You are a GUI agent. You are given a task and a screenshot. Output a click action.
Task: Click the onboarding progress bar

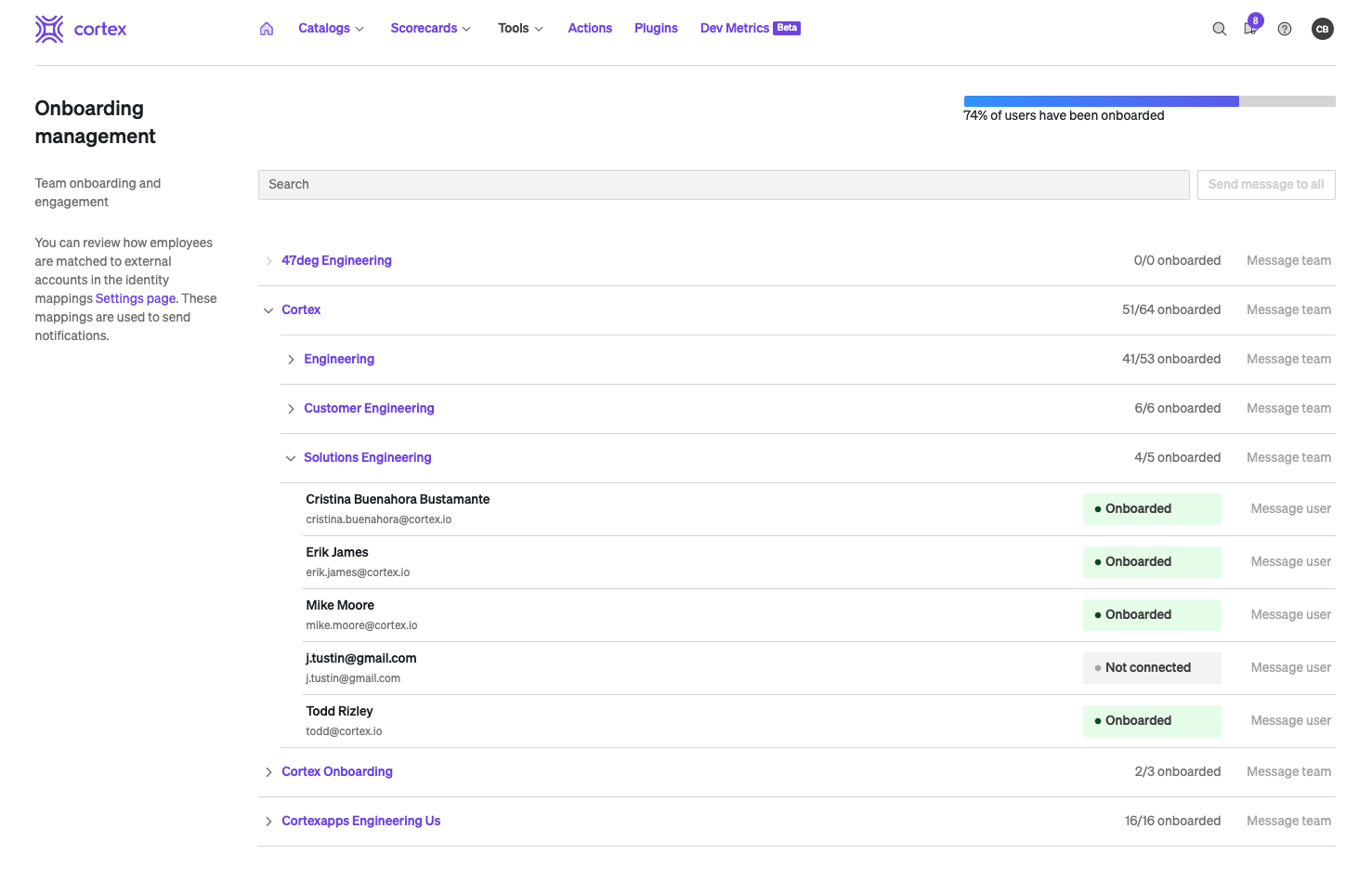[1149, 101]
